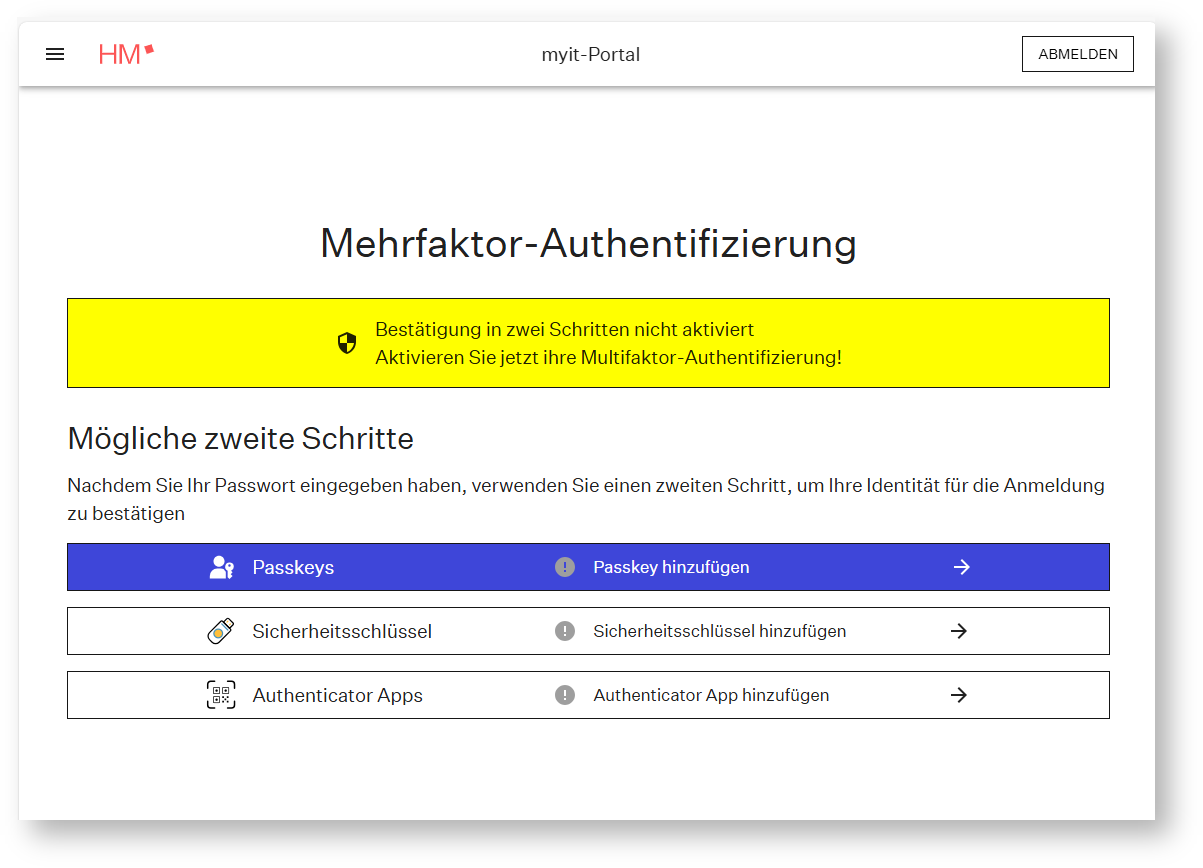1203x868 pixels.
Task: Click warning icon beside Authenticator App hinzufügen
Action: coord(565,695)
